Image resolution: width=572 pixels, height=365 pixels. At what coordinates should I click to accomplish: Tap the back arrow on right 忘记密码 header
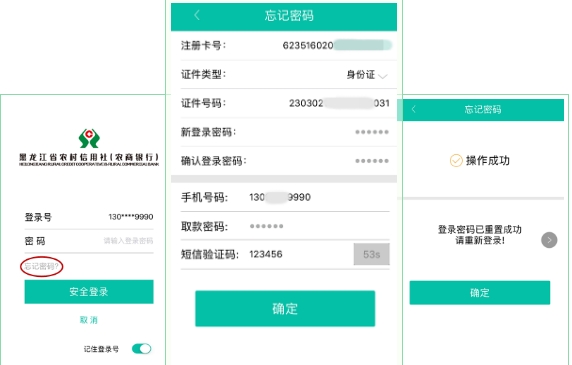[x=414, y=109]
